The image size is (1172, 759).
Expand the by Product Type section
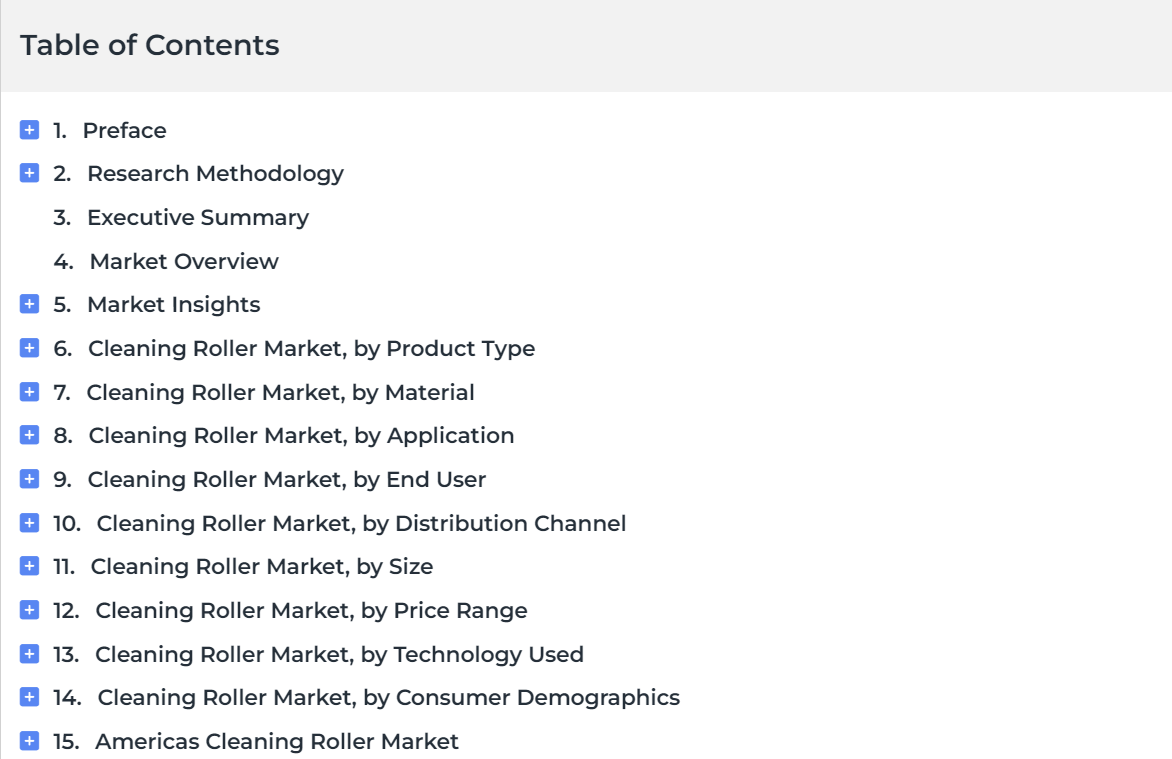click(x=30, y=348)
